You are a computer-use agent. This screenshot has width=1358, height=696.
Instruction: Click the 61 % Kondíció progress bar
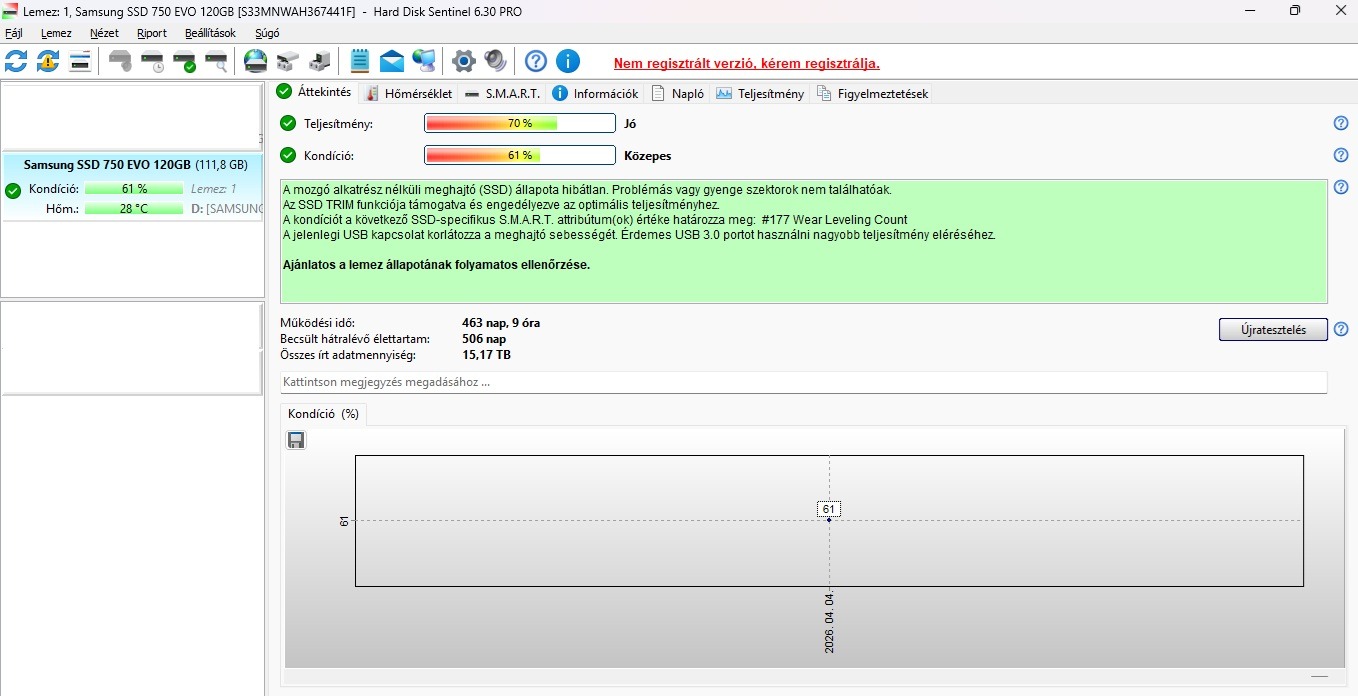(520, 155)
